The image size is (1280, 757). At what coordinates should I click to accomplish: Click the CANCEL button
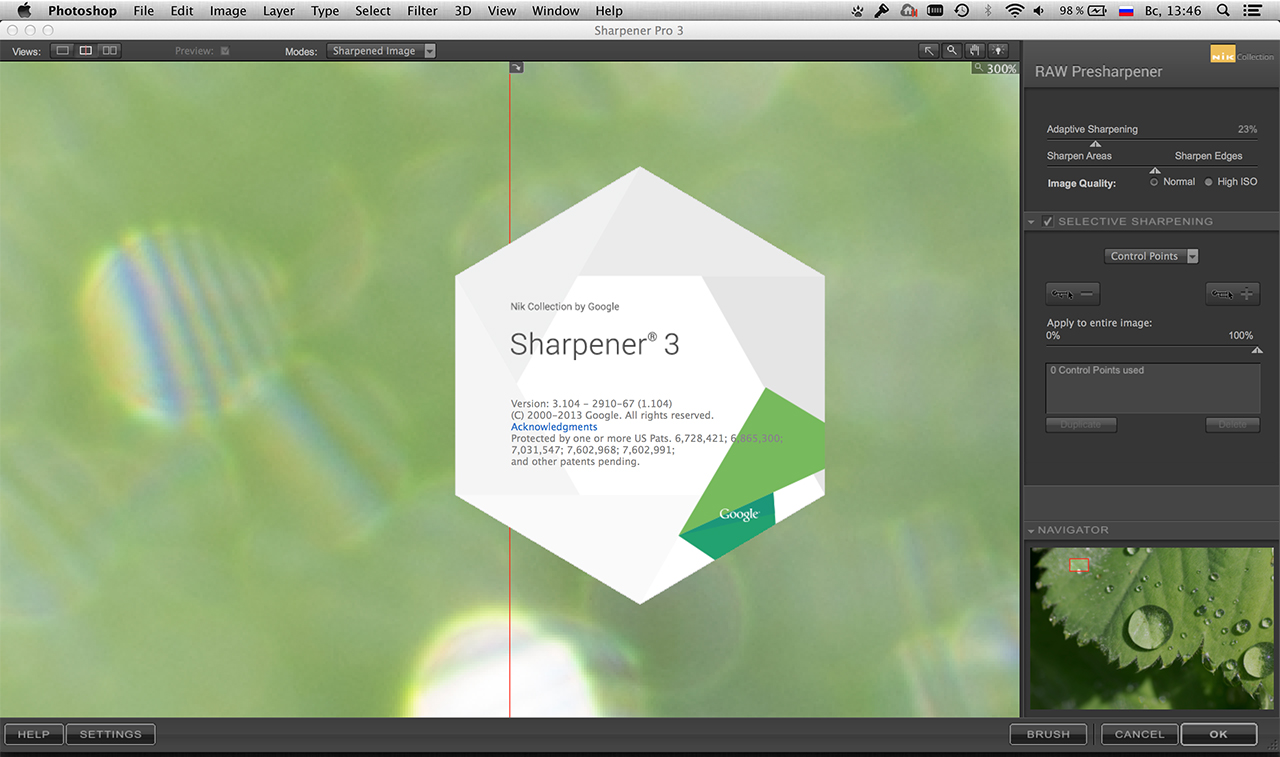(1140, 734)
